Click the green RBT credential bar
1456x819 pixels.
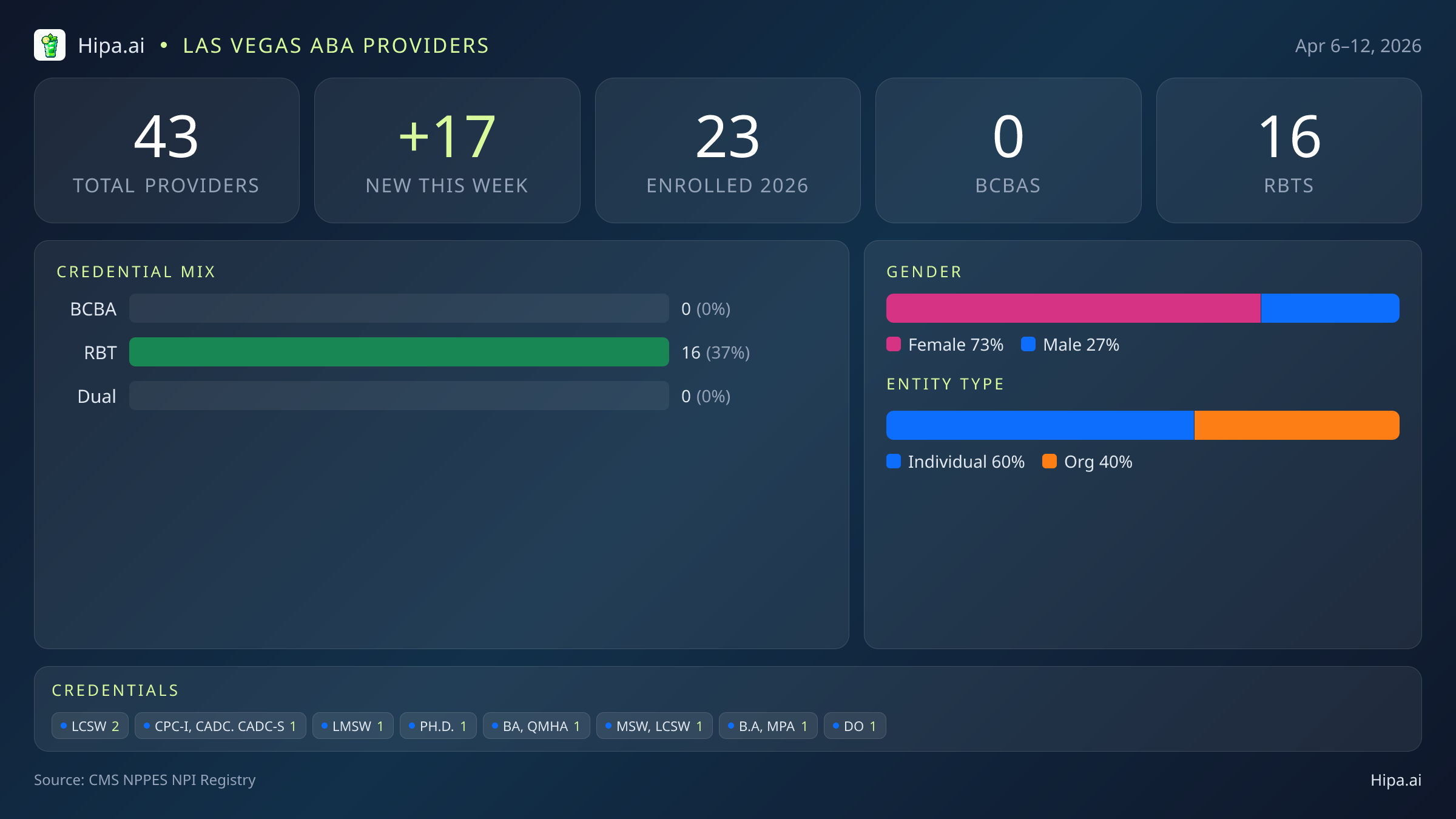399,352
